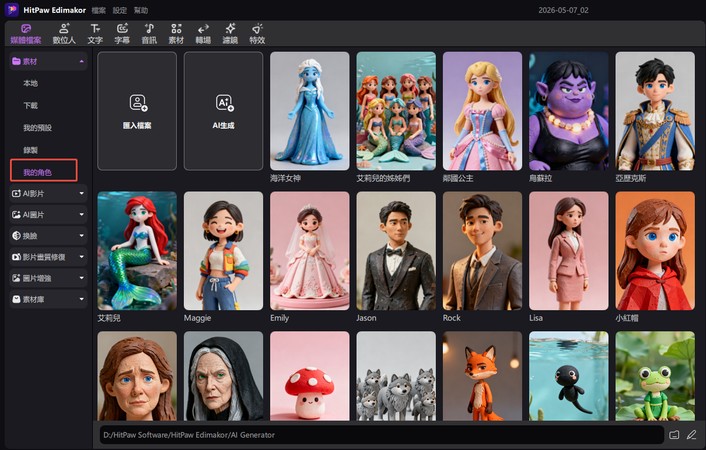Select the red mushroom character thumbnail
Viewport: 706px width, 450px height.
click(310, 376)
